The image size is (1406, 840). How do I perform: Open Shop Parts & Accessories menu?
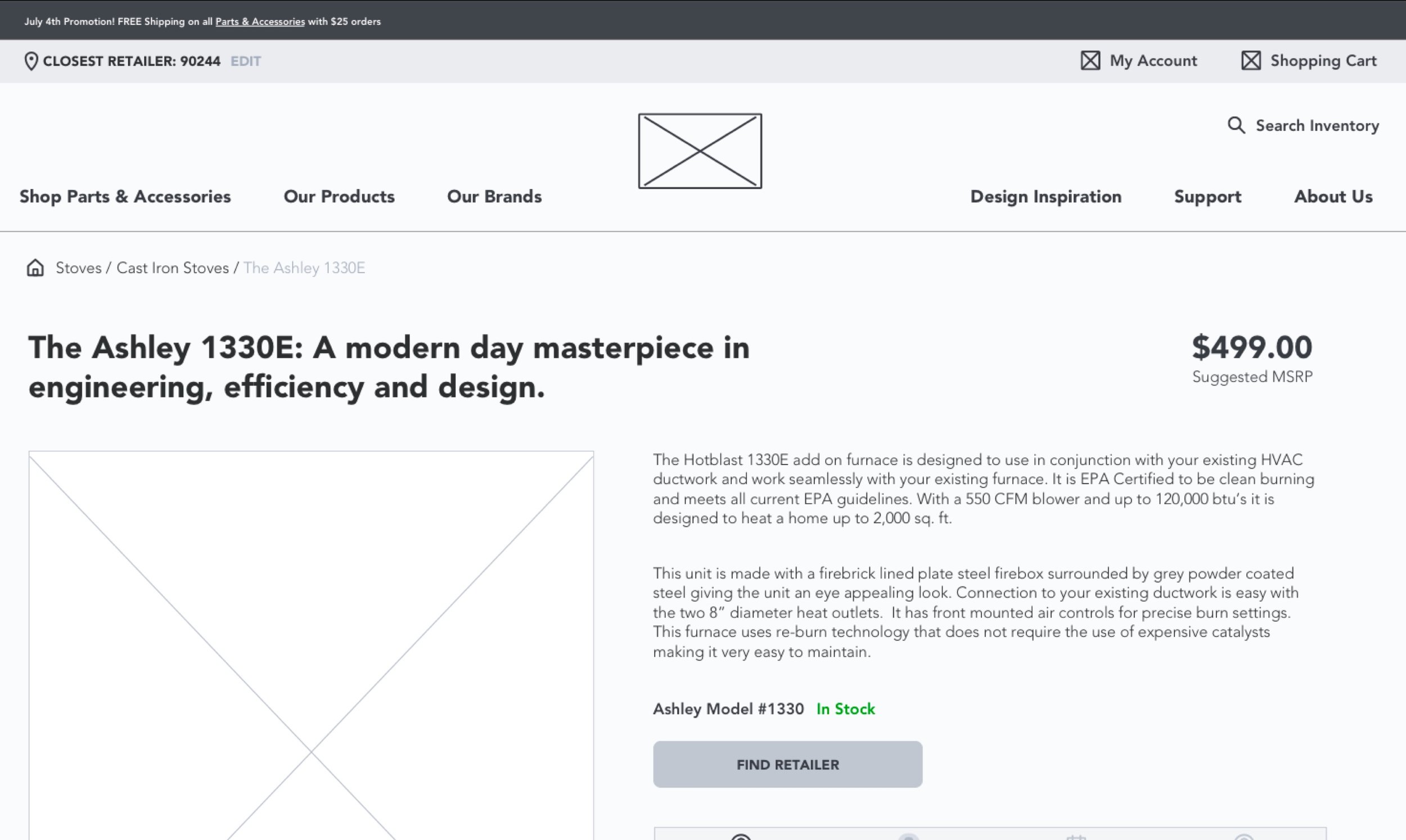tap(125, 196)
